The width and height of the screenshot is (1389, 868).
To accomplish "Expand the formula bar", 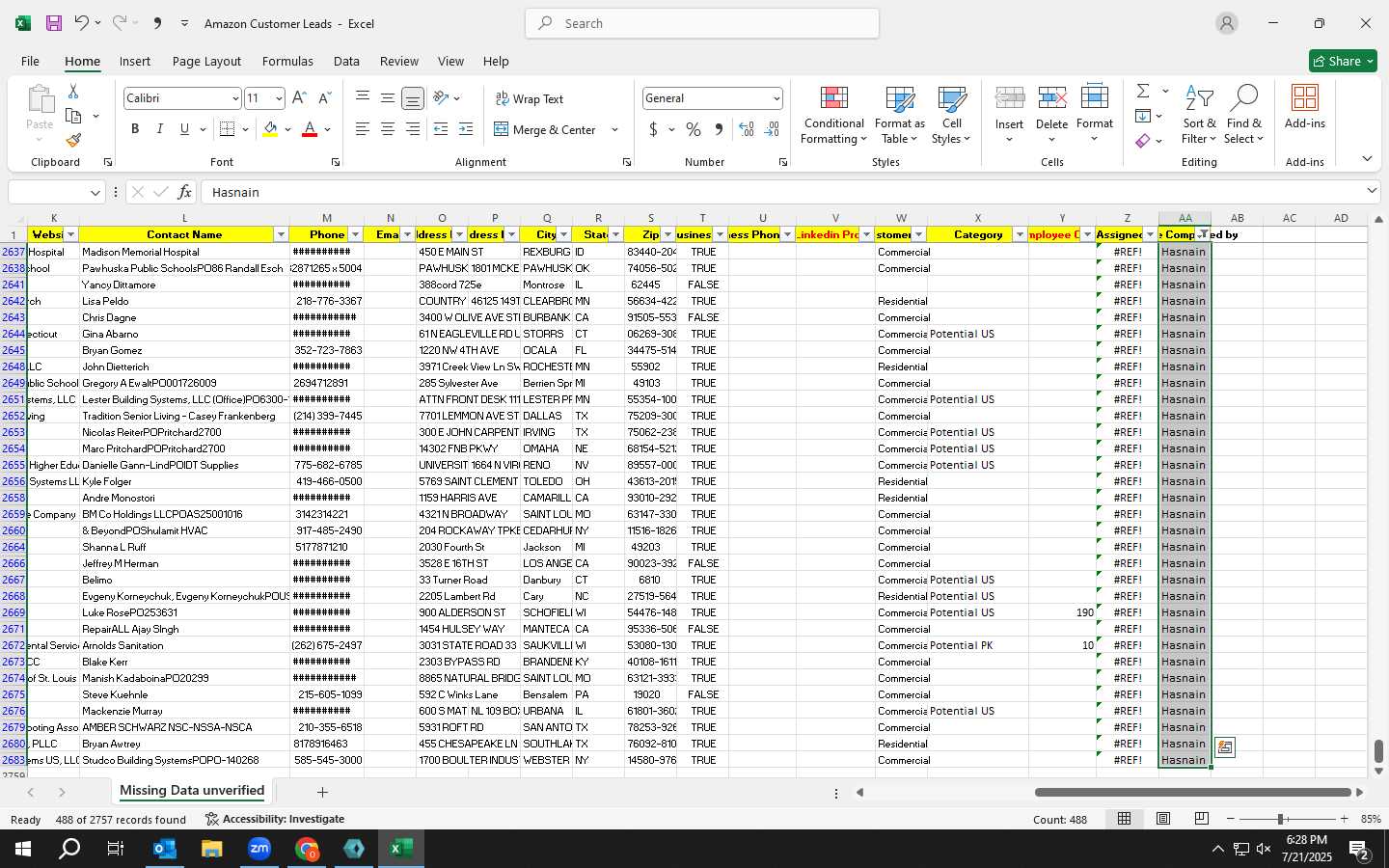I will pyautogui.click(x=1372, y=192).
